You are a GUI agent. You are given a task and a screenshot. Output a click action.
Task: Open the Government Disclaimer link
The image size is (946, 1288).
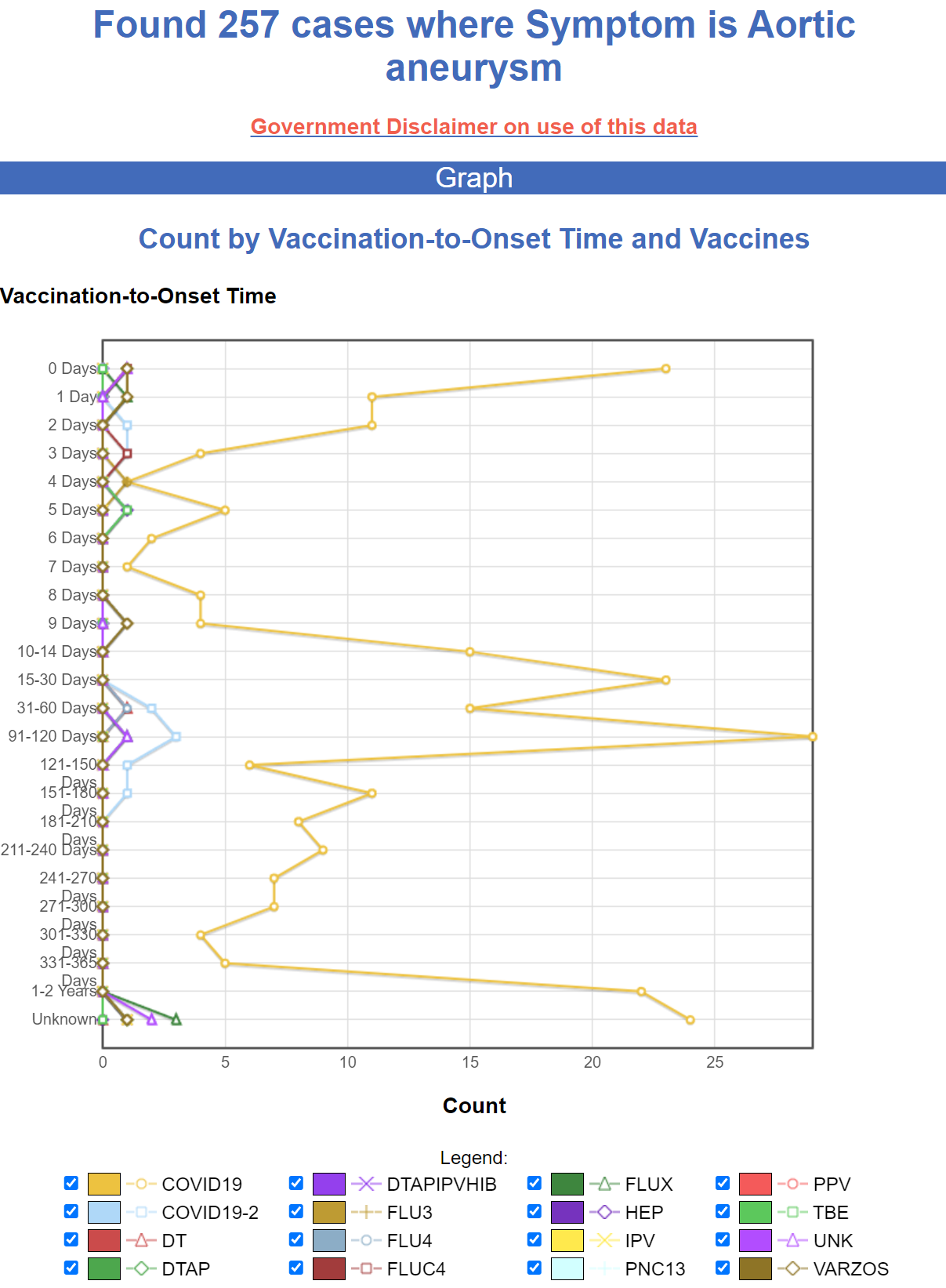coord(473,127)
